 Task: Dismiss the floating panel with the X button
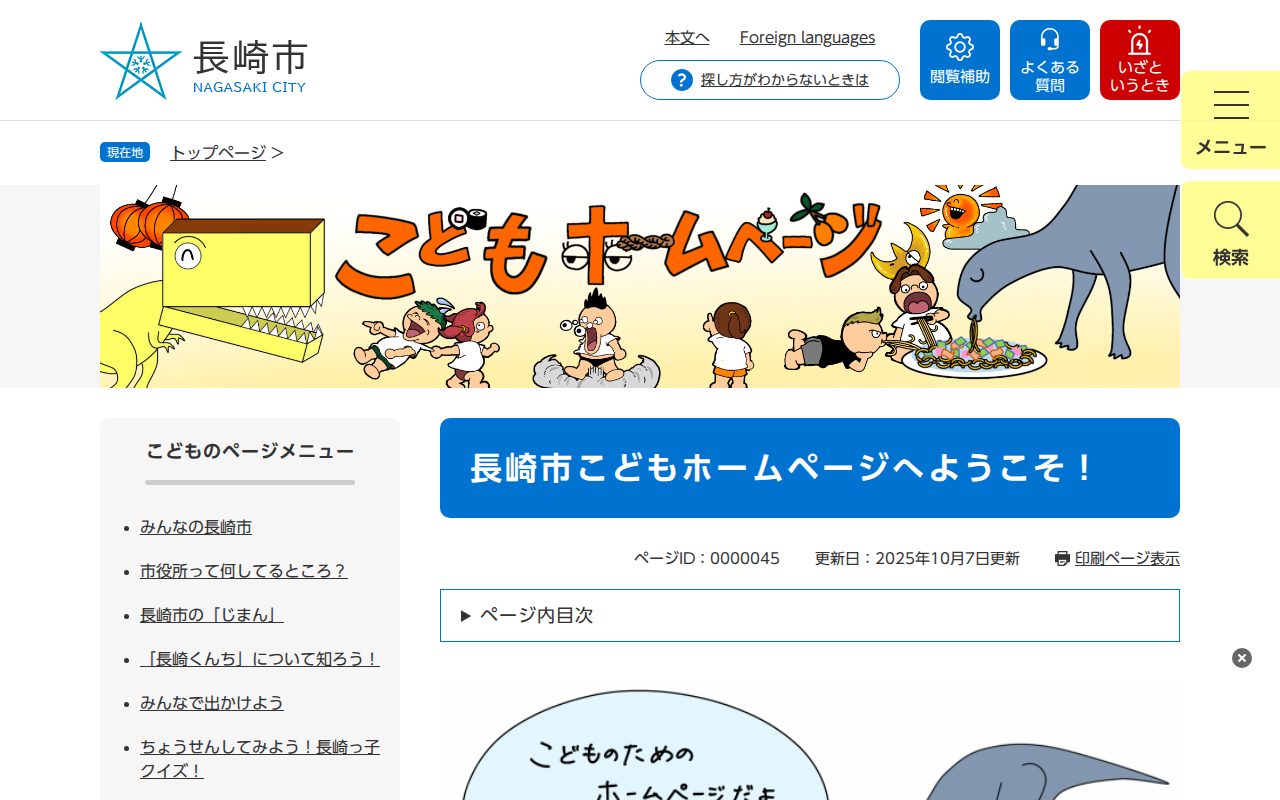(1242, 658)
